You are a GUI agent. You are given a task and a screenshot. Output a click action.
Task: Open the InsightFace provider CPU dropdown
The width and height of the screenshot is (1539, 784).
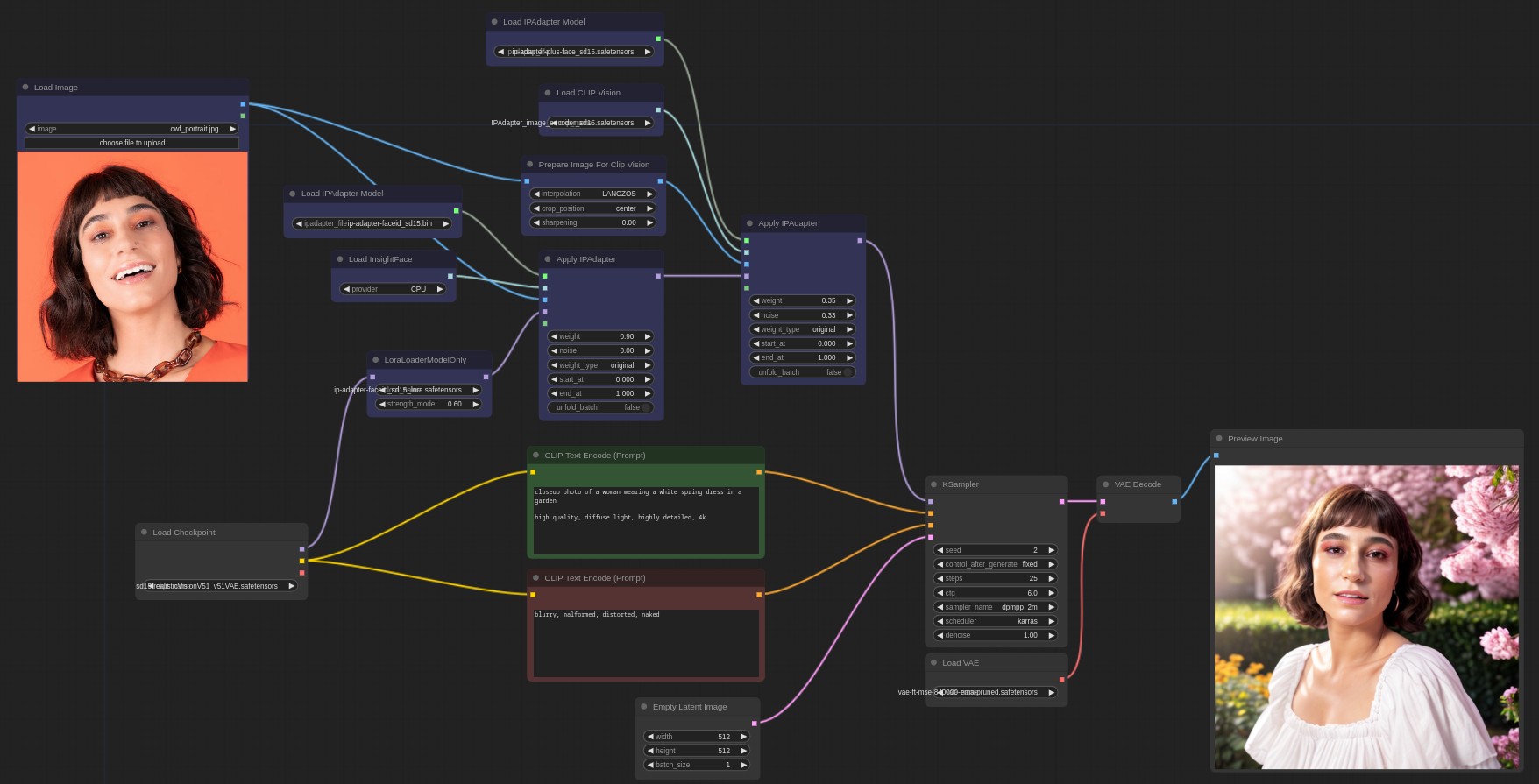(x=394, y=289)
